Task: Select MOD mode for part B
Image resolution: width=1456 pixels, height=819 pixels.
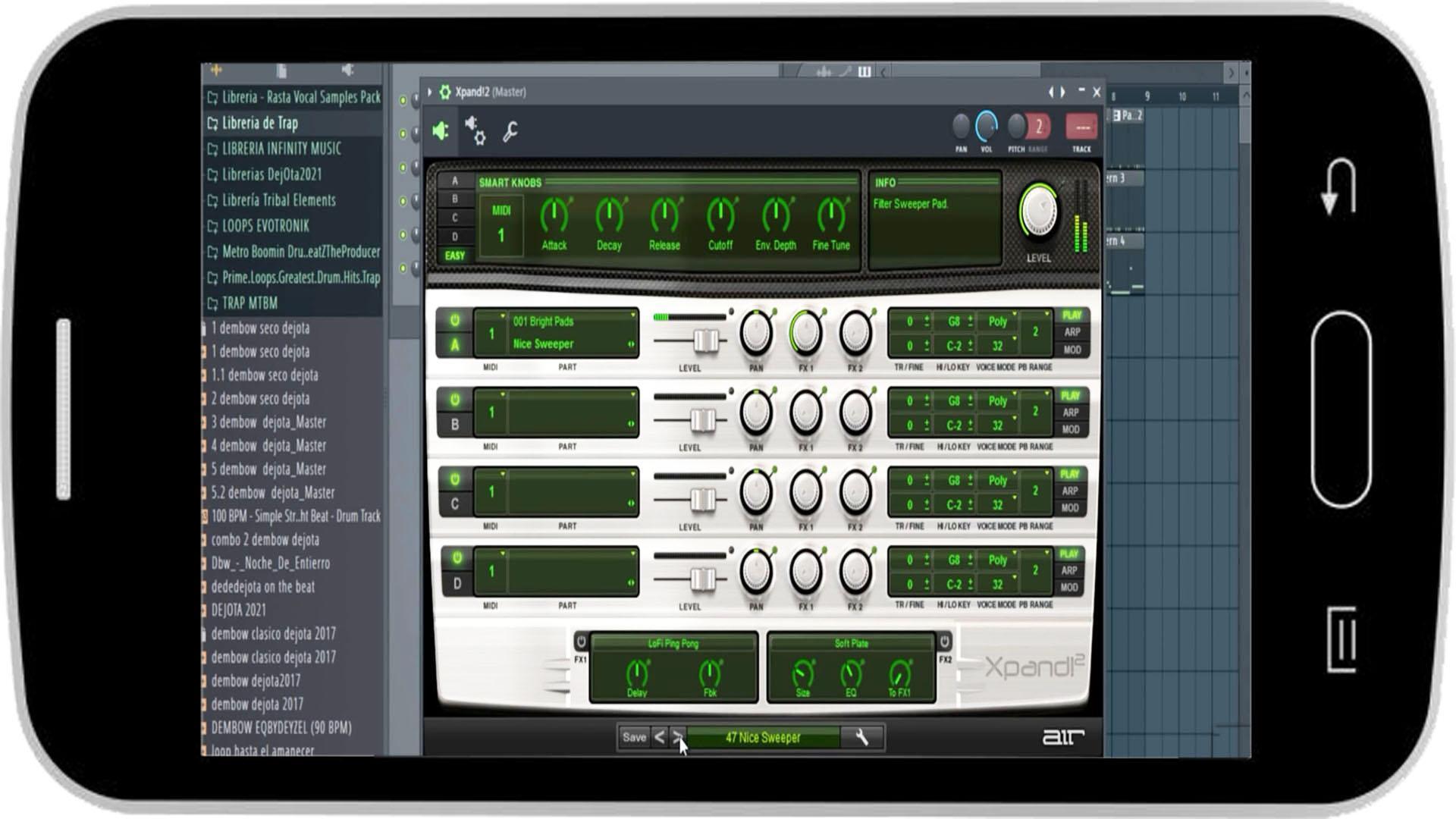Action: pyautogui.click(x=1071, y=429)
